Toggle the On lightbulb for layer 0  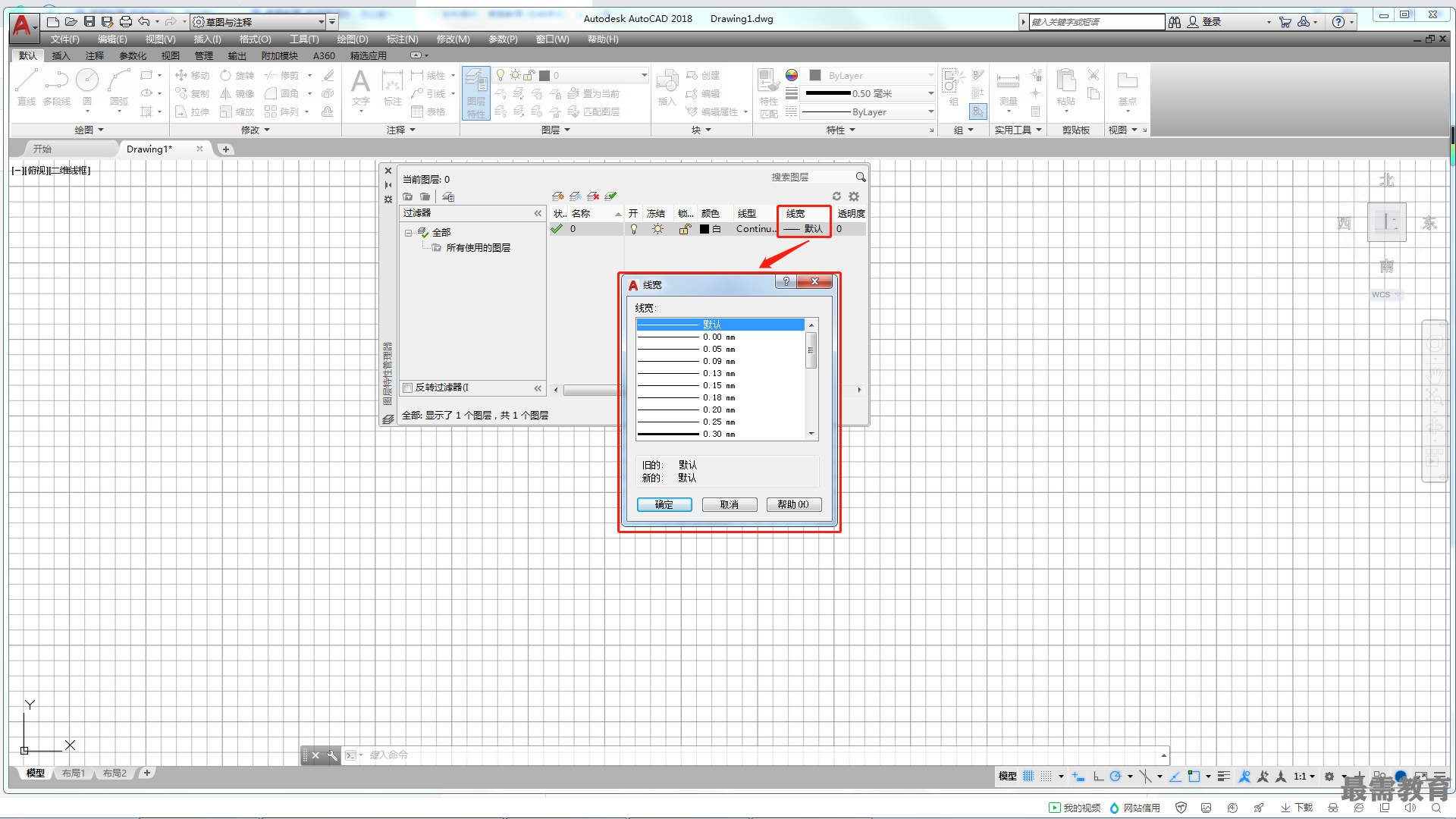point(634,229)
